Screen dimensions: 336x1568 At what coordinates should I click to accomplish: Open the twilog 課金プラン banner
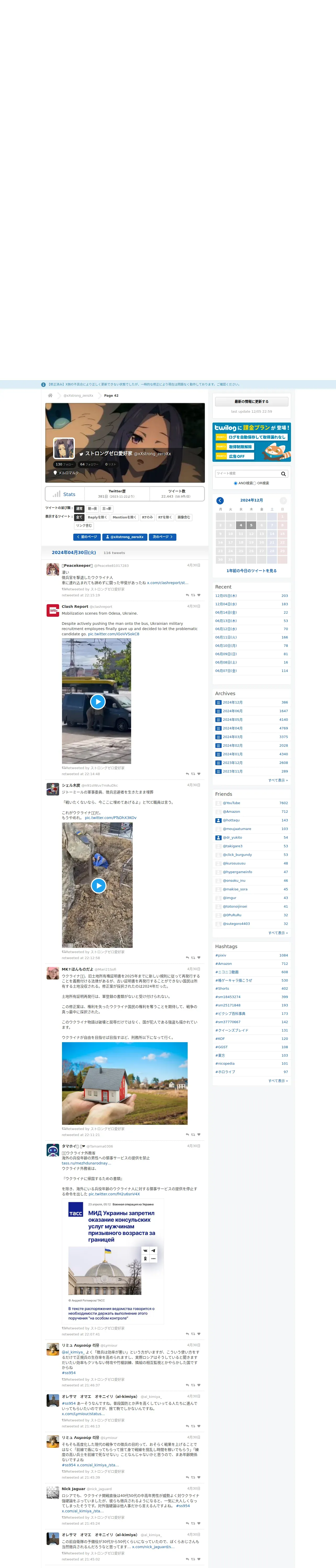(x=251, y=442)
